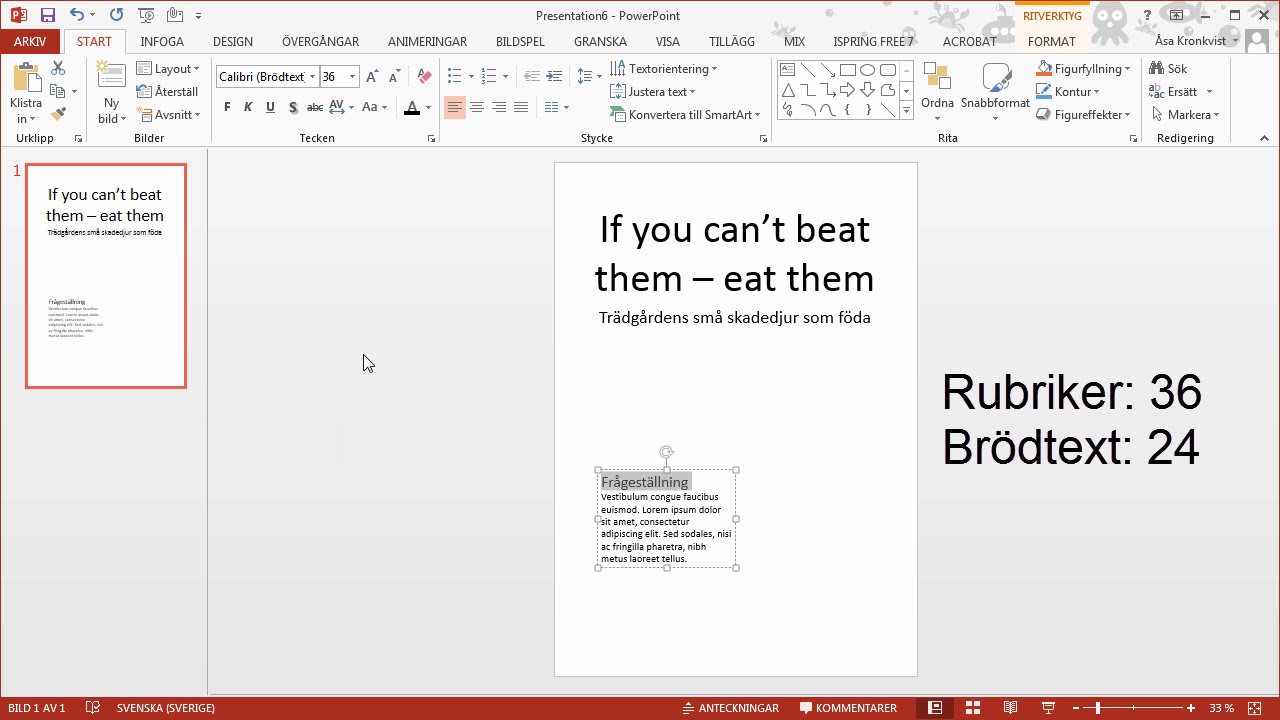Open the font name dropdown
Image resolution: width=1280 pixels, height=720 pixels.
312,77
